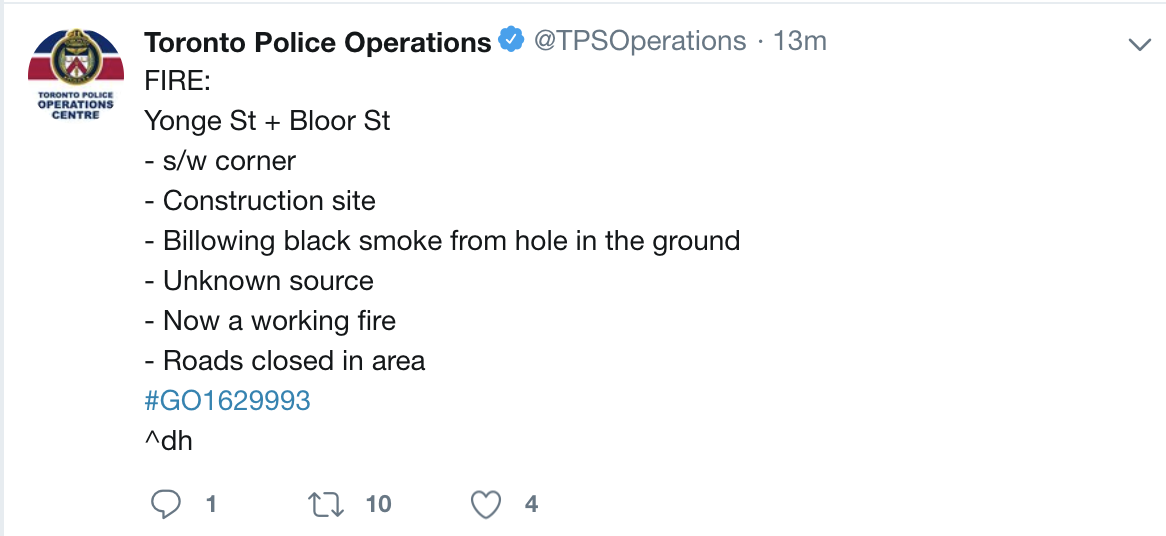Click the Now a working fire line
This screenshot has height=536, width=1166.
[x=270, y=321]
